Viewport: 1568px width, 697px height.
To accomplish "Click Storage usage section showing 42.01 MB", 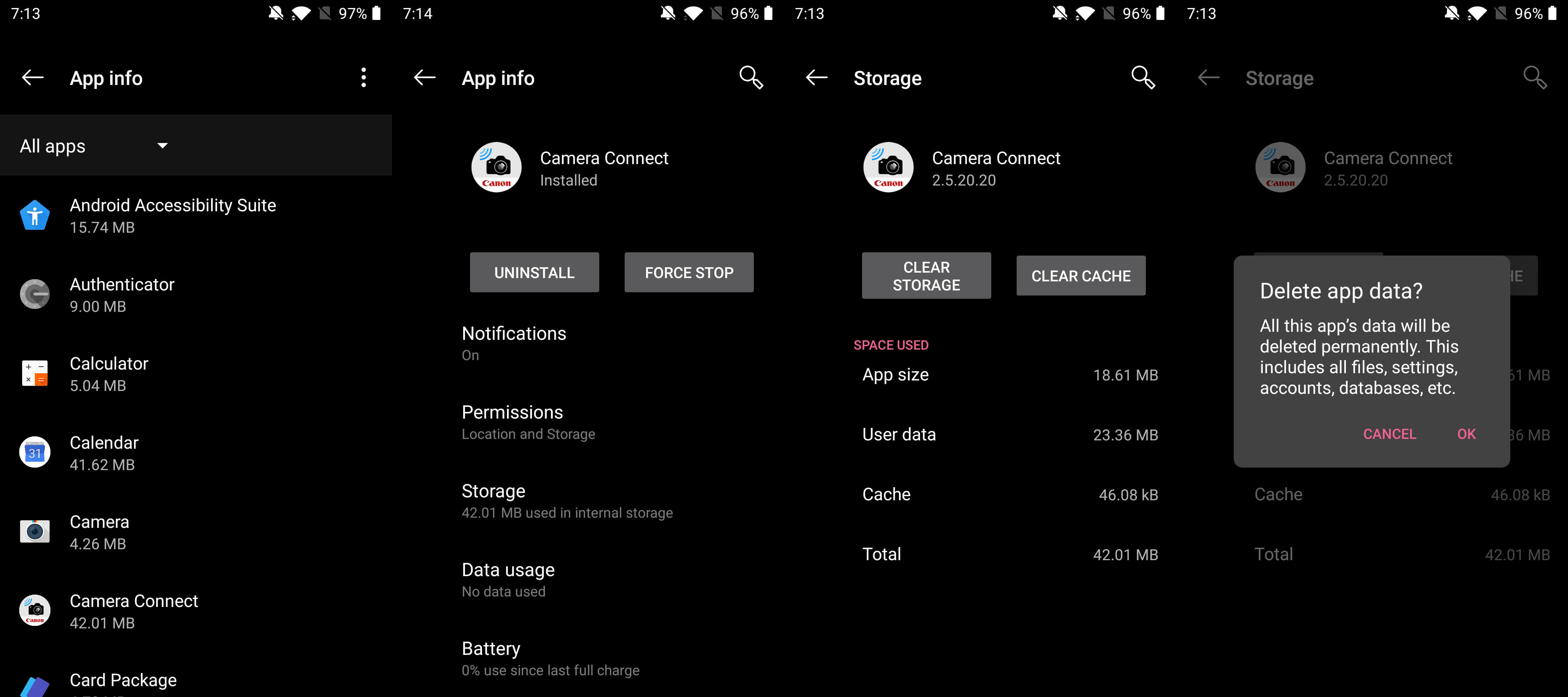I will [x=566, y=500].
